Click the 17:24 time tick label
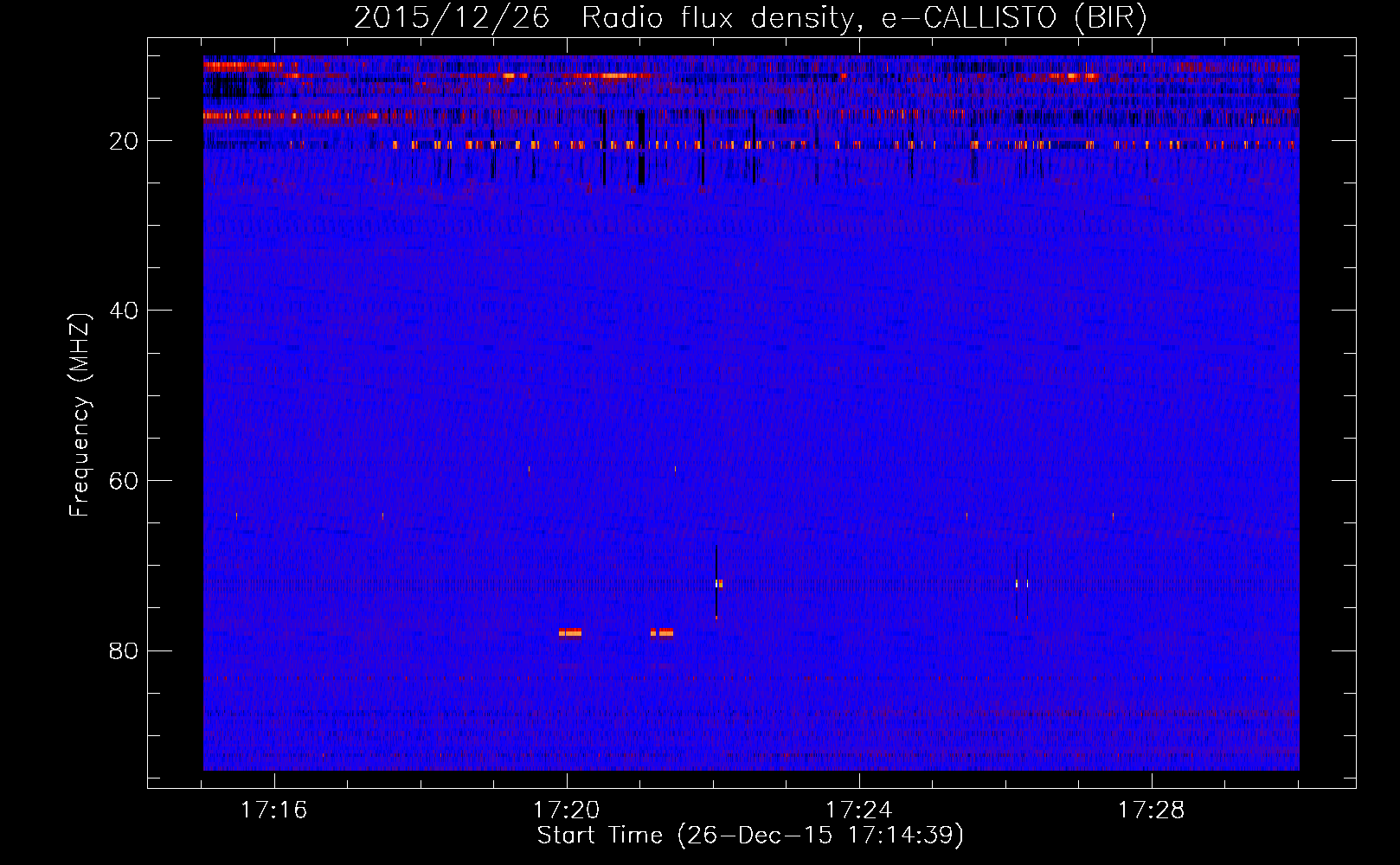Image resolution: width=1400 pixels, height=865 pixels. pos(859,811)
